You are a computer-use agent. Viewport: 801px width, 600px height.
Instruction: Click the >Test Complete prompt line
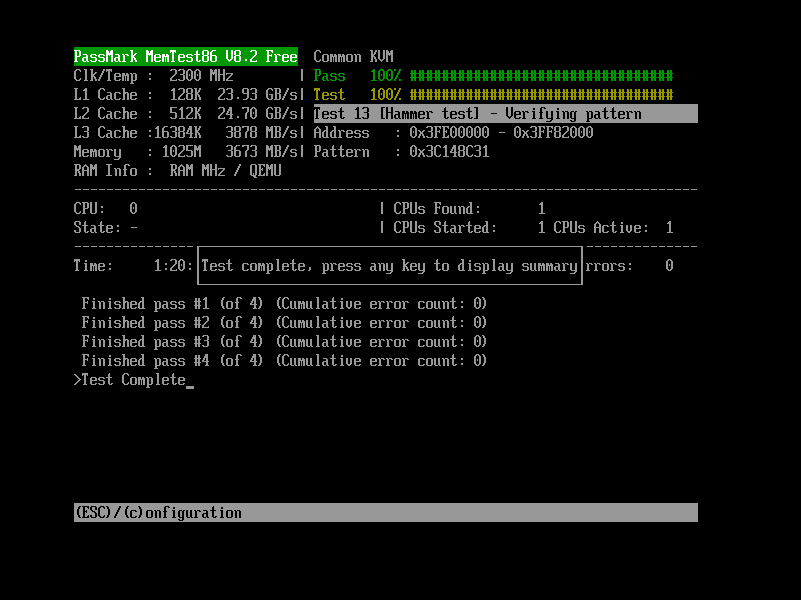click(x=134, y=380)
